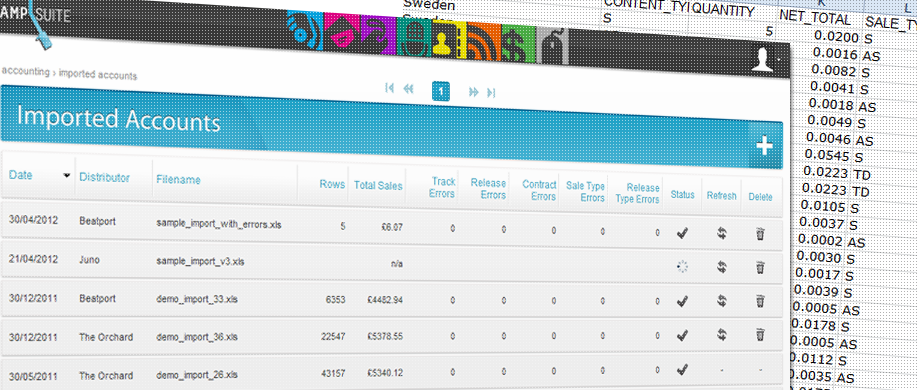This screenshot has height=390, width=917.
Task: Delete the demo_import_36.xls import
Action: tap(760, 335)
